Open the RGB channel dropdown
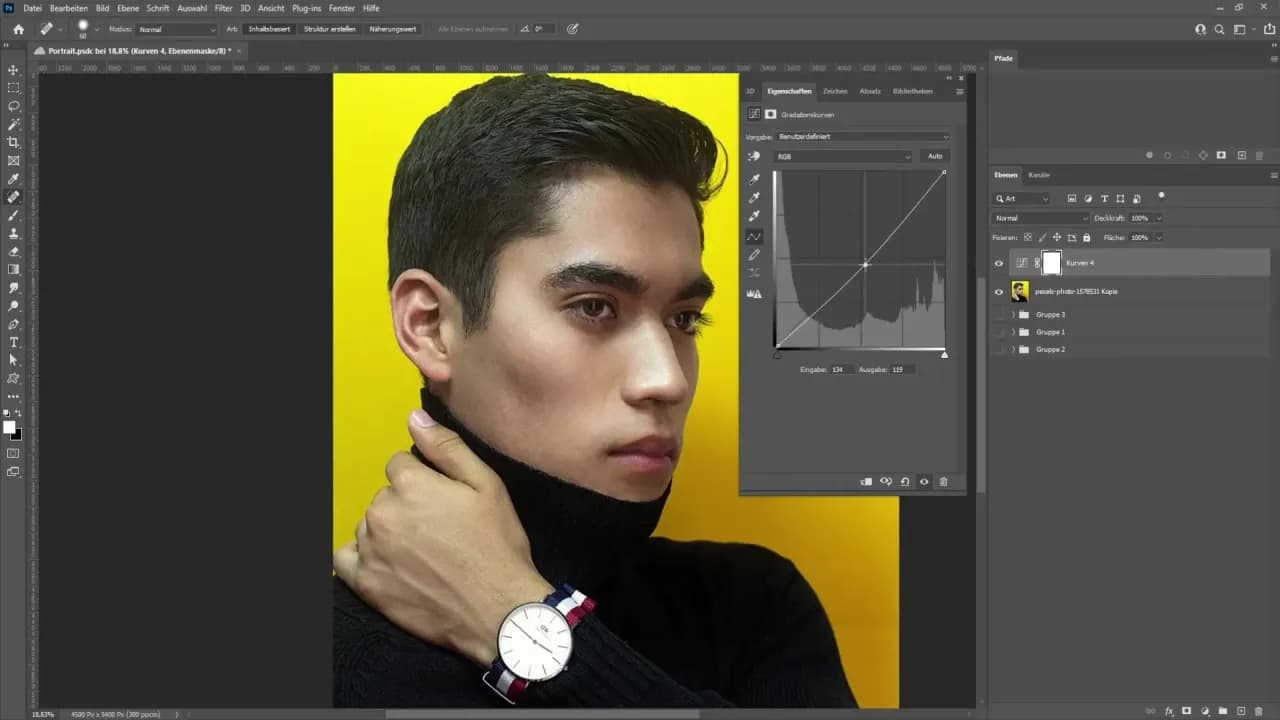 click(x=843, y=157)
